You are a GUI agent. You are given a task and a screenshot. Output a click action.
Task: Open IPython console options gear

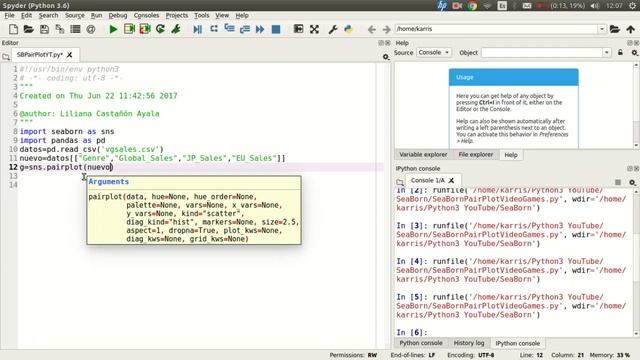(x=632, y=182)
